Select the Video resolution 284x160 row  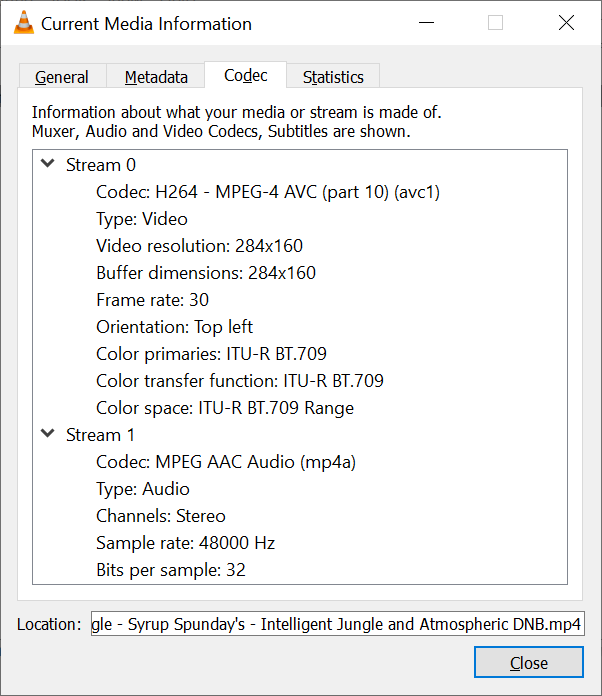[199, 246]
